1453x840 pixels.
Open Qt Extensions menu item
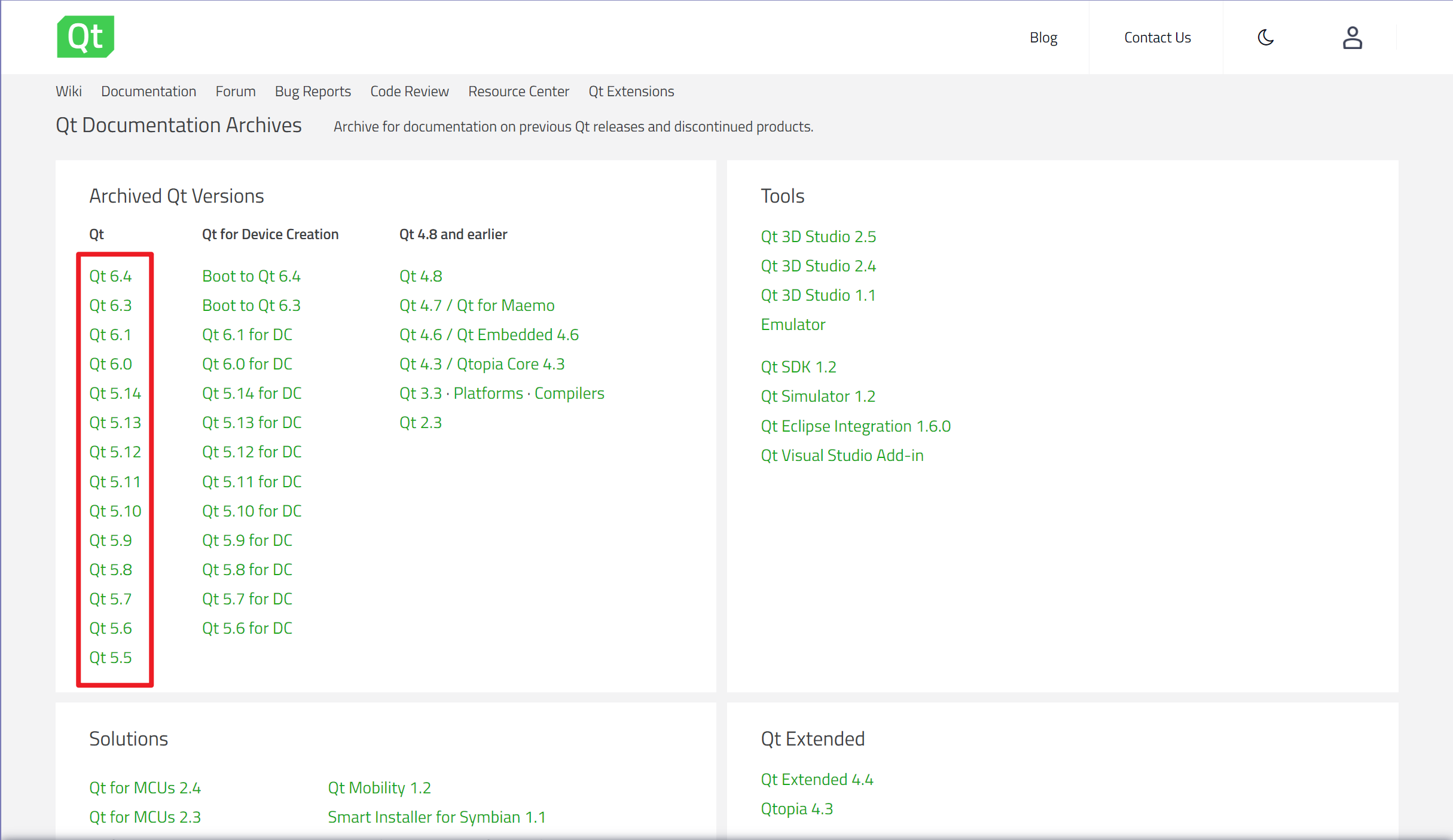(631, 91)
